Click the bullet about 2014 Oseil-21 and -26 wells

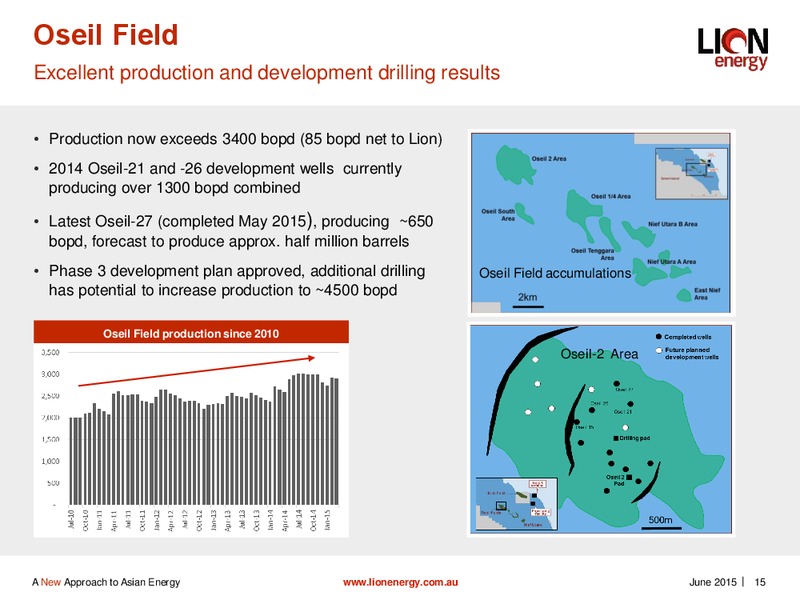(225, 178)
